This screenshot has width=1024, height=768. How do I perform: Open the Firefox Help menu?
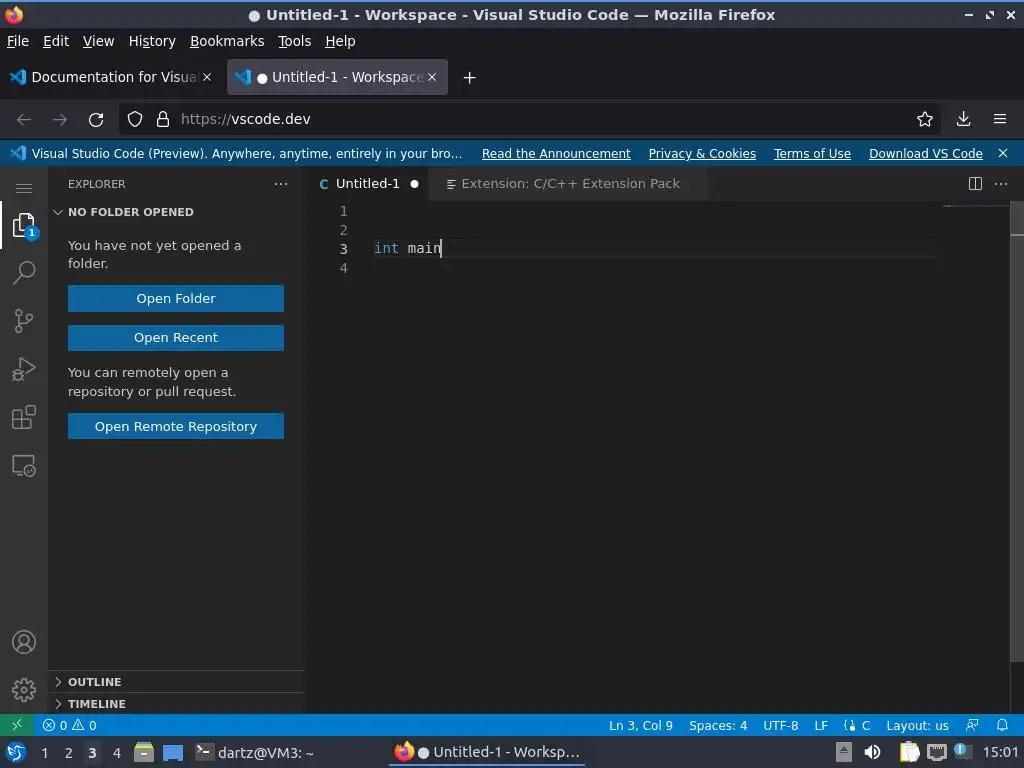[340, 41]
